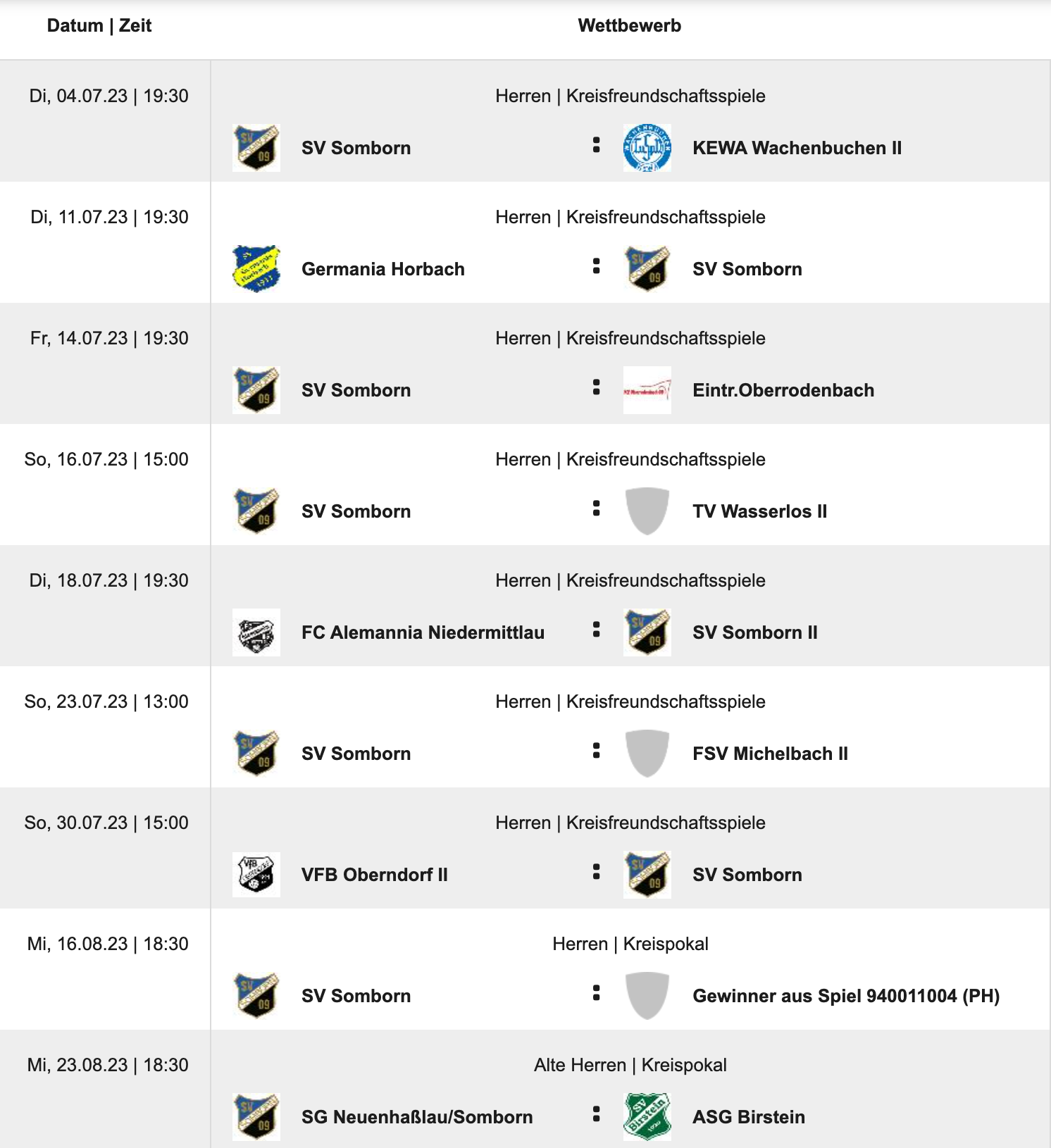
Task: Click the FC Alemannia Niedermittlau crest
Action: [x=256, y=632]
